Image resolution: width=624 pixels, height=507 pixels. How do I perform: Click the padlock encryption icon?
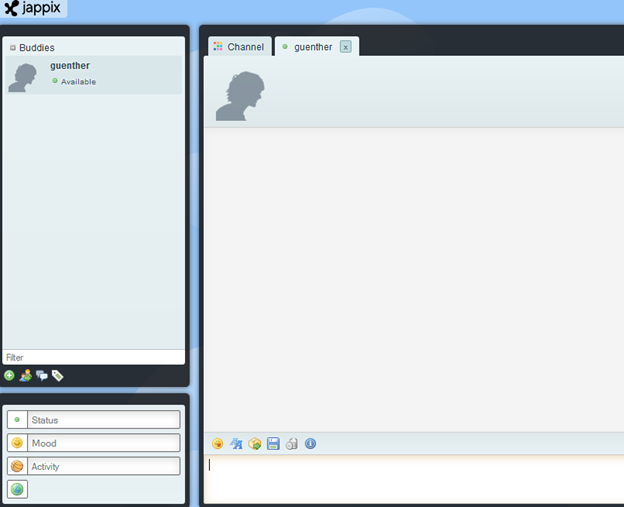tap(292, 443)
